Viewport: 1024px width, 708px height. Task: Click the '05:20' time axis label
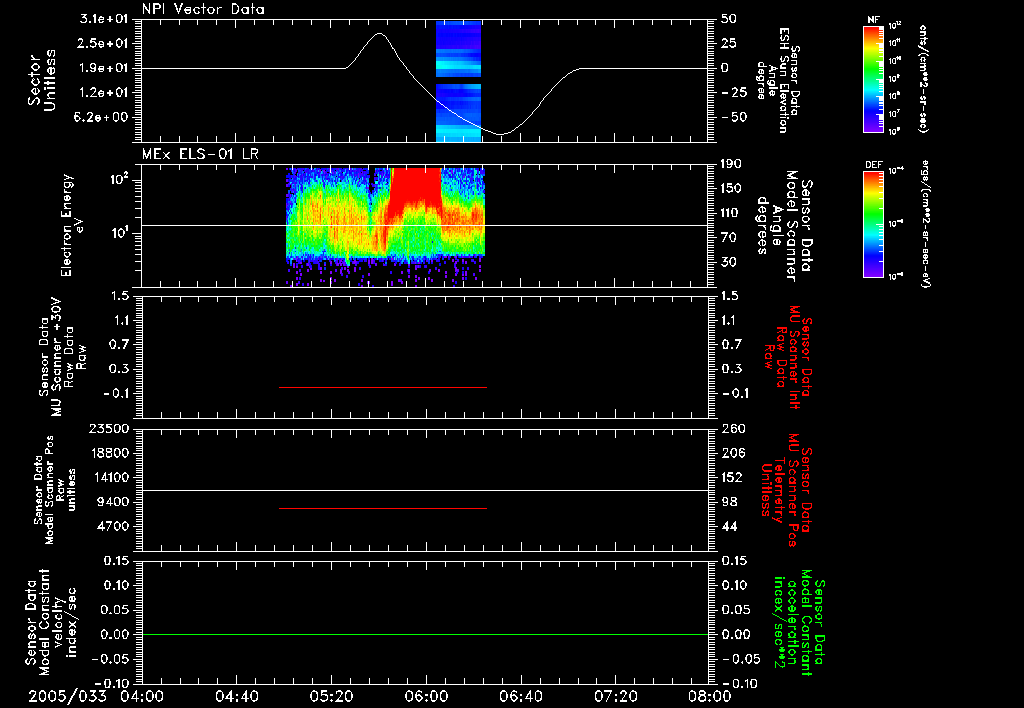(331, 696)
